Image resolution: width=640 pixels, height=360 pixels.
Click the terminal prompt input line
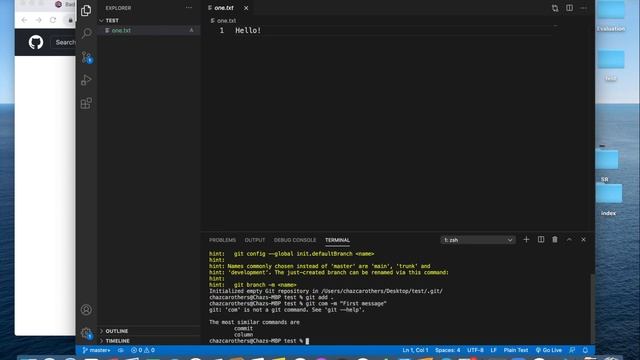tap(259, 341)
